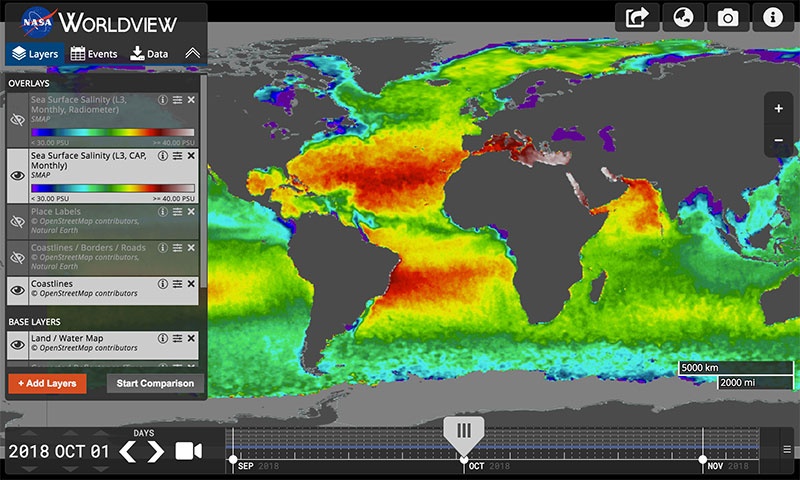
Task: Switch to the Layers tab
Action: (x=35, y=54)
